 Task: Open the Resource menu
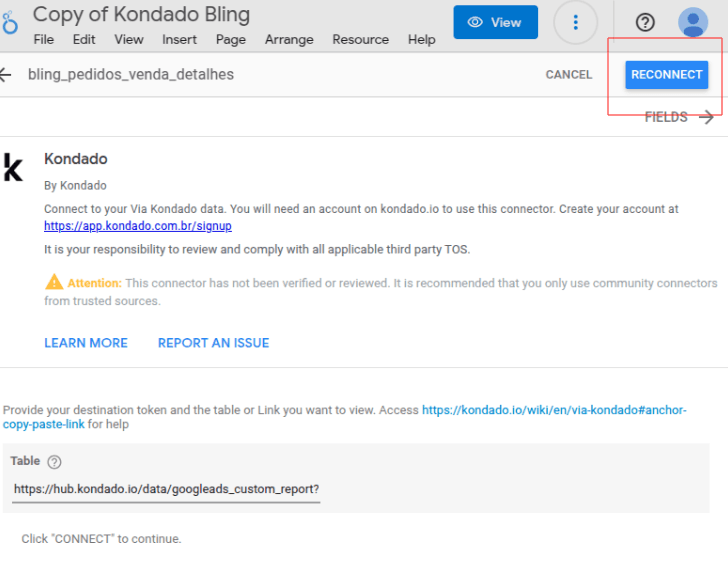360,40
